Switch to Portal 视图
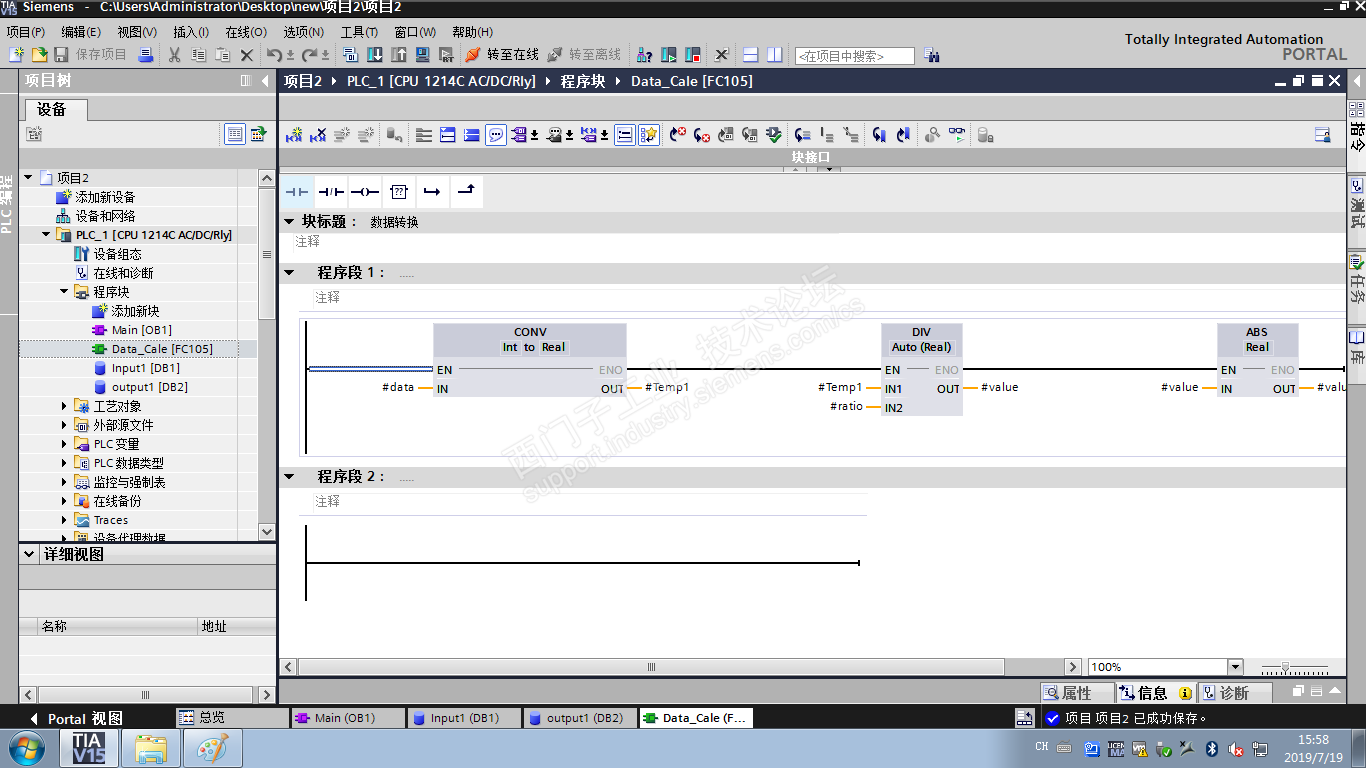Image resolution: width=1366 pixels, height=768 pixels. 76,718
